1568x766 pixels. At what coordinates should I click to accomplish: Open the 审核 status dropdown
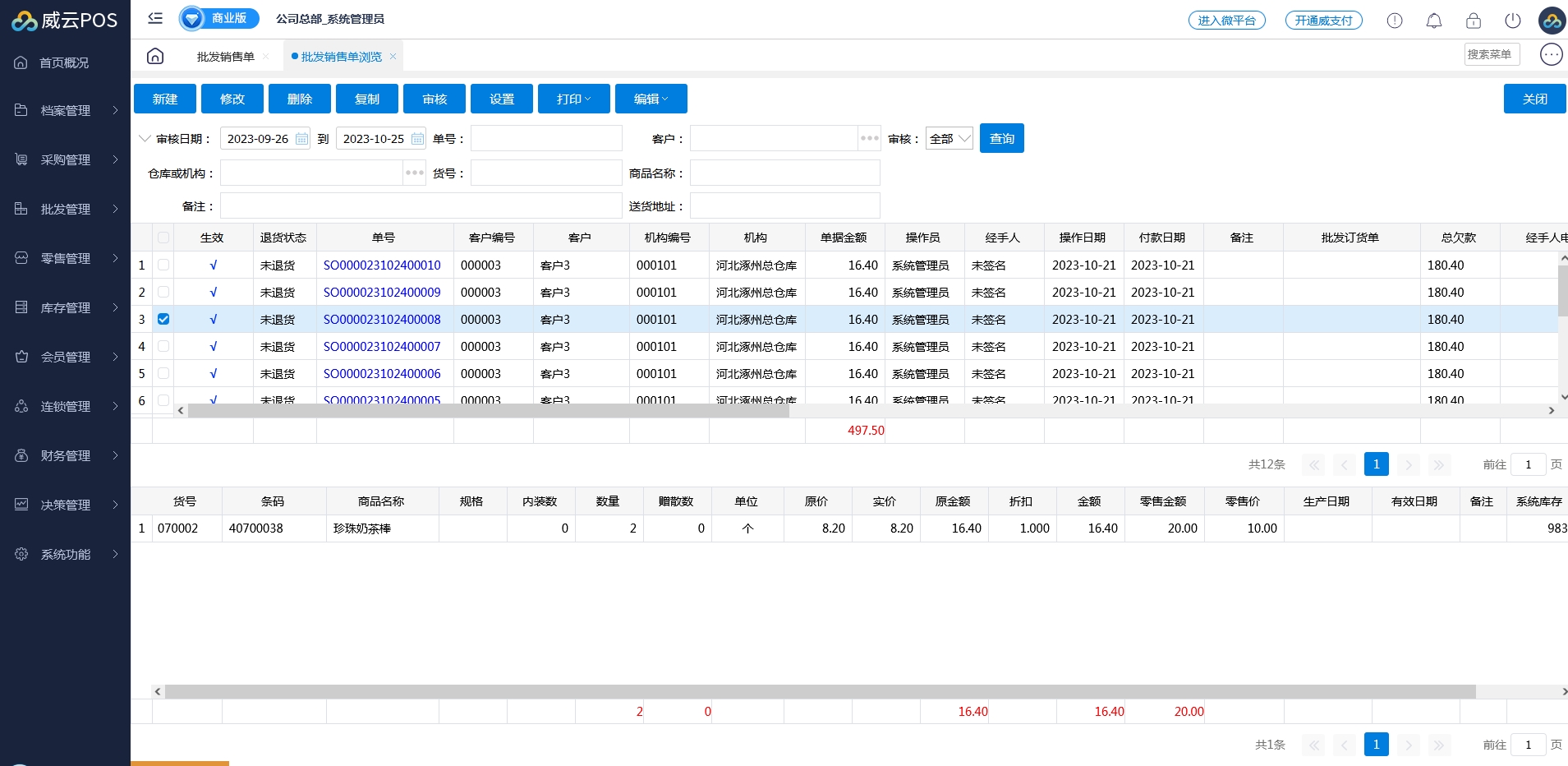click(x=949, y=139)
